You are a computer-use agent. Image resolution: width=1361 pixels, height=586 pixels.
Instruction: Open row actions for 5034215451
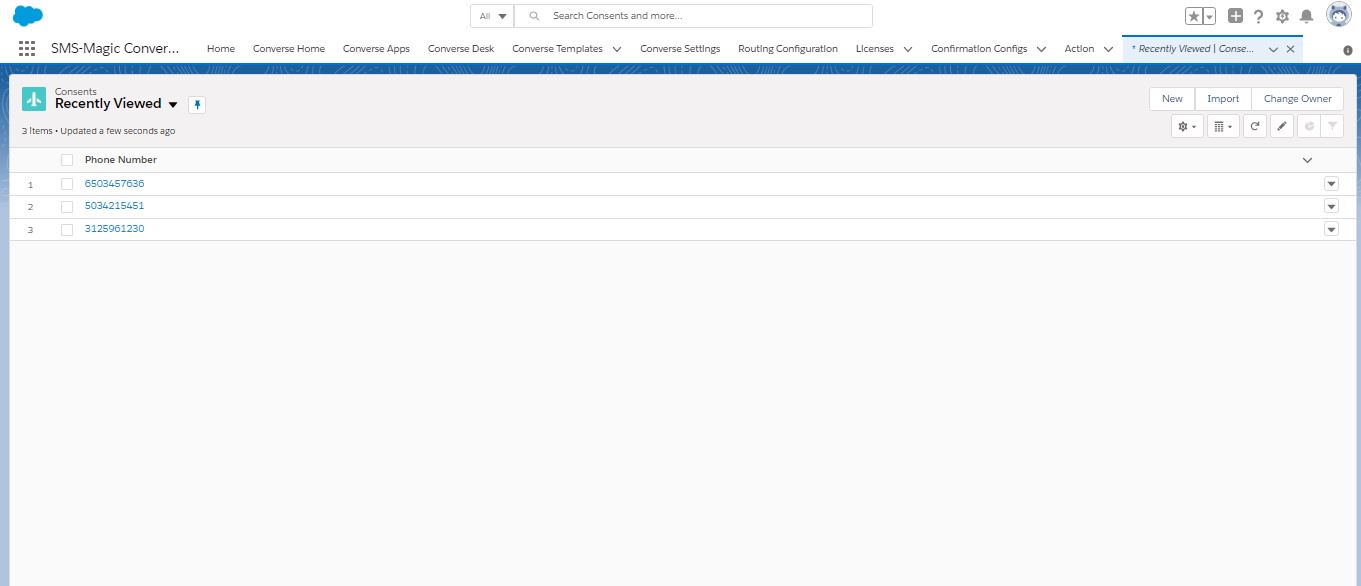pyautogui.click(x=1331, y=206)
